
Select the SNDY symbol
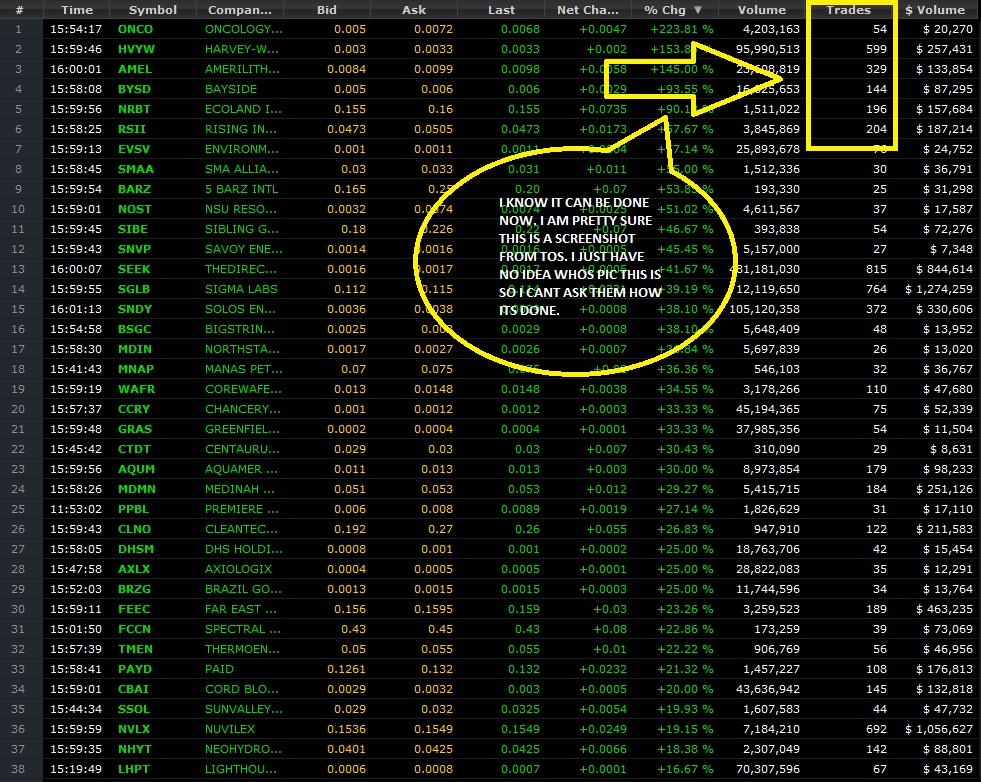coord(135,309)
